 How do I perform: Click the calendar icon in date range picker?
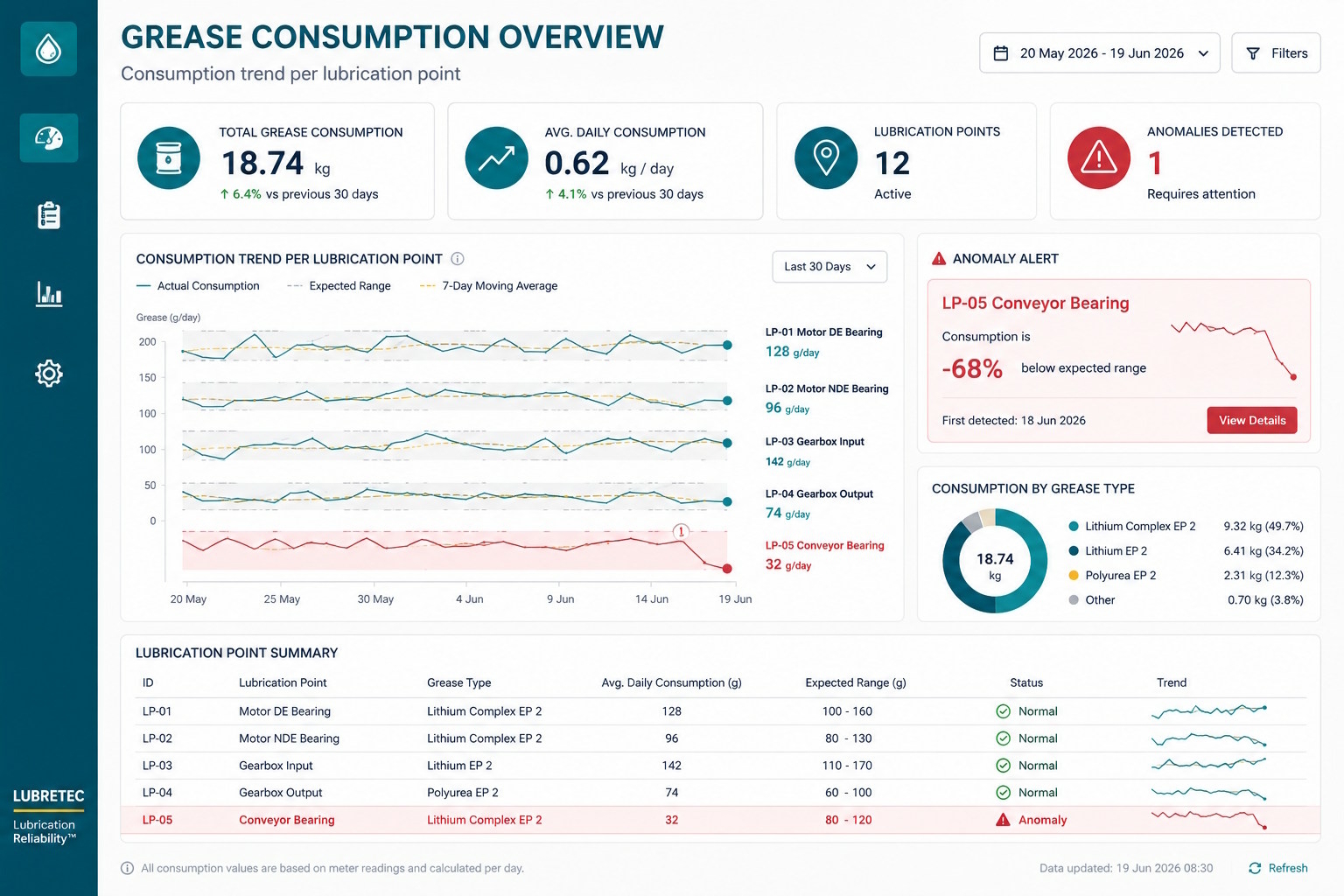pos(1001,53)
